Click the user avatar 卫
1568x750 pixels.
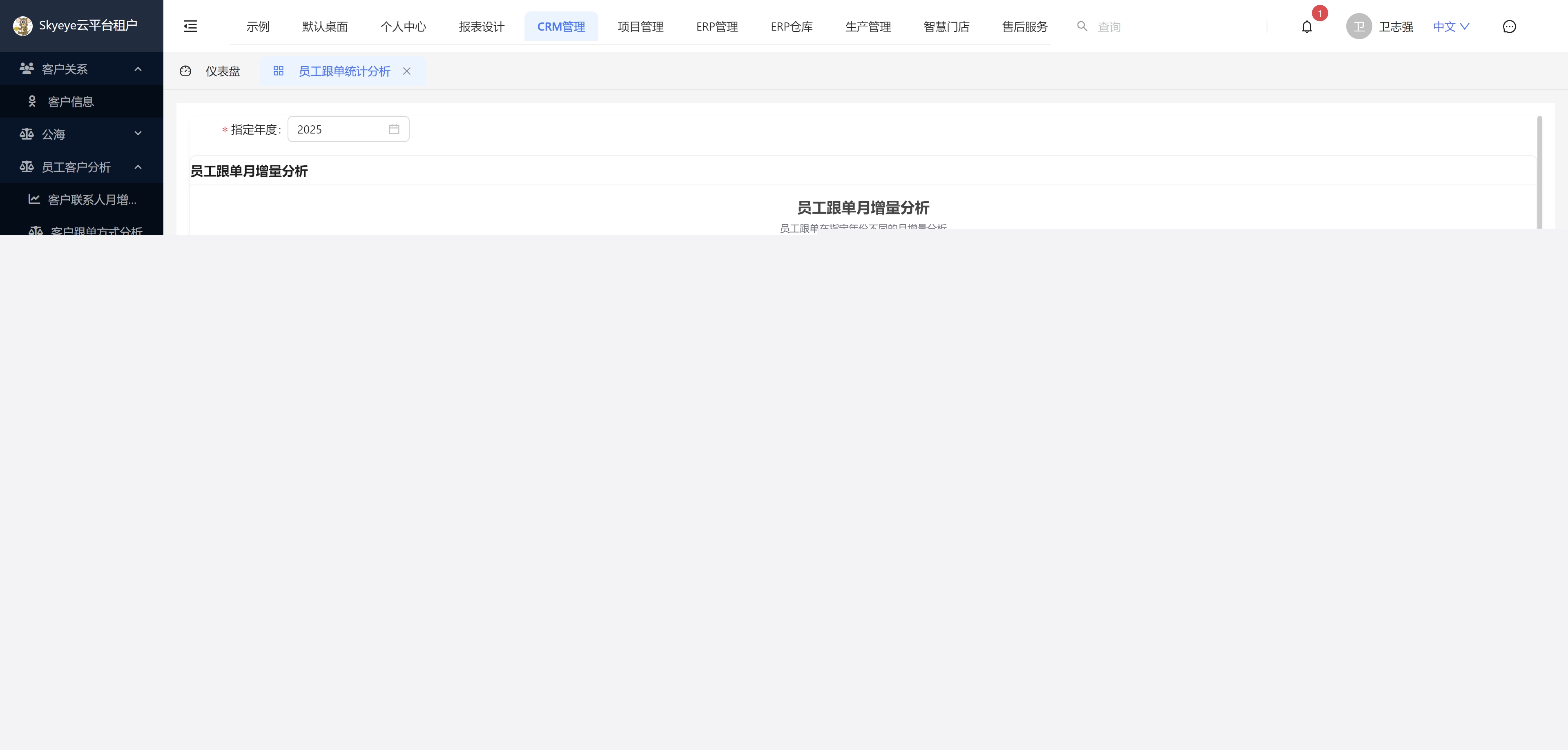point(1358,27)
